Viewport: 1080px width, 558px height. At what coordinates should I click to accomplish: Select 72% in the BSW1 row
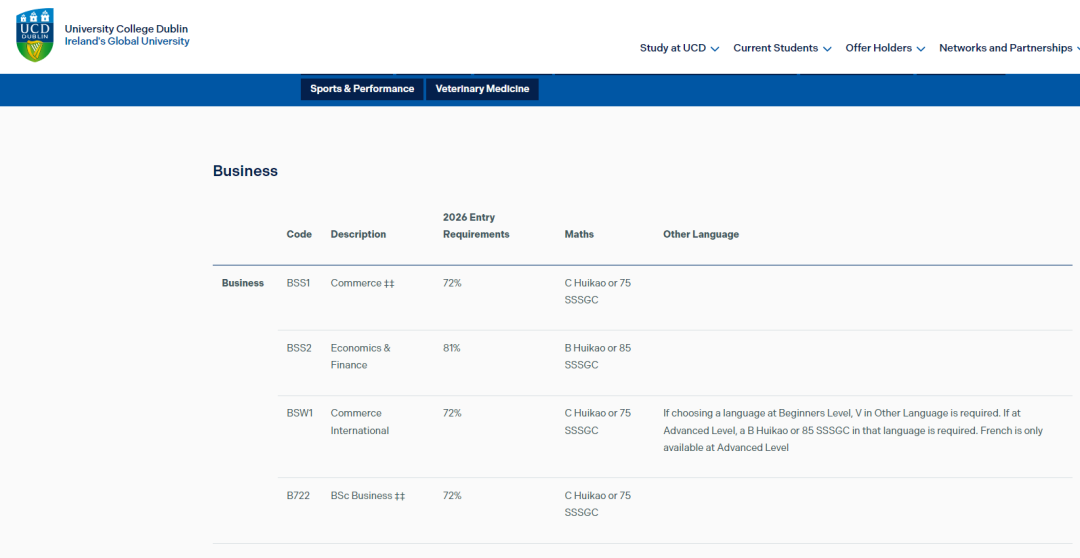pos(452,413)
